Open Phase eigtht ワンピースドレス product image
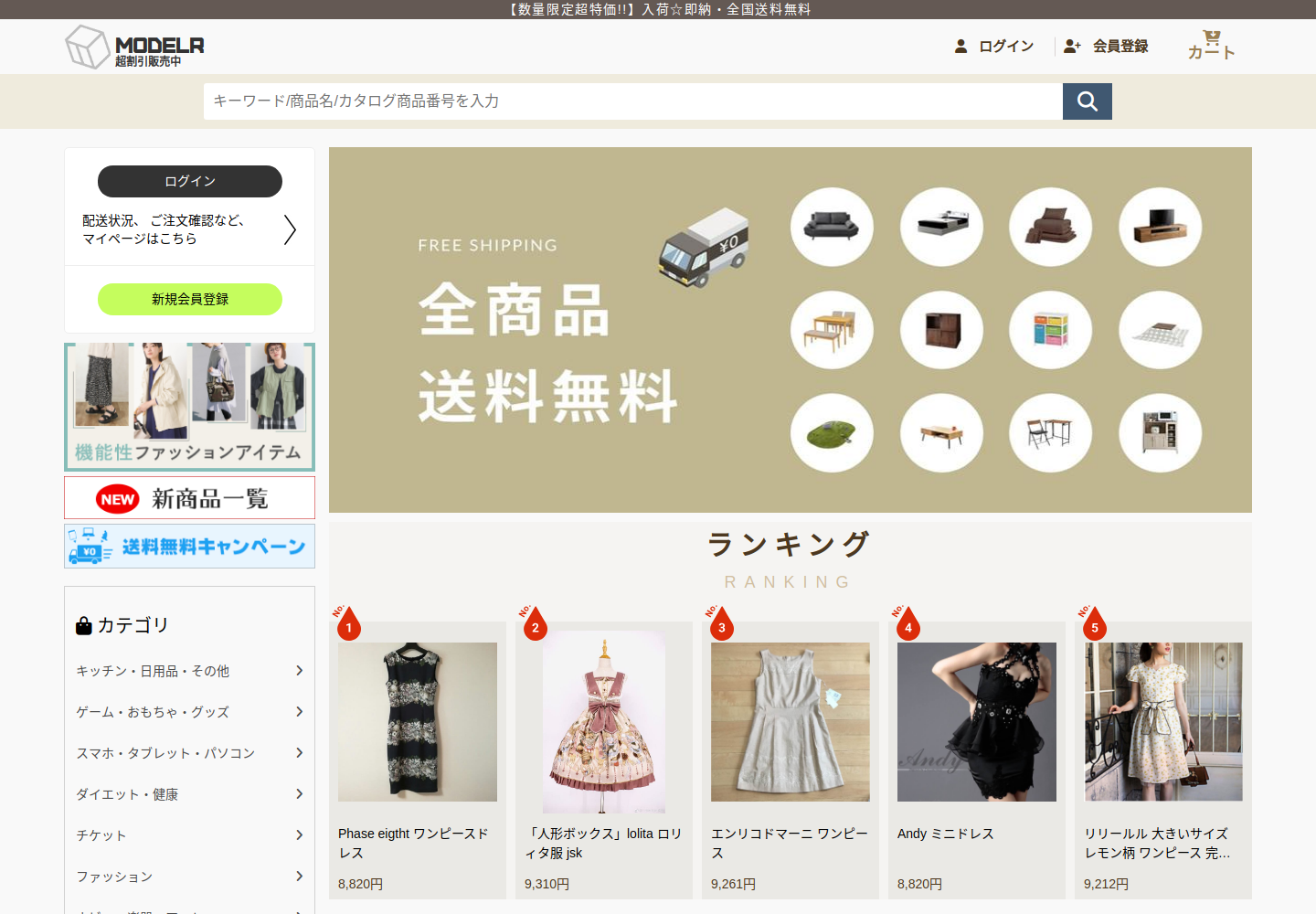Viewport: 1316px width, 914px height. click(x=418, y=722)
